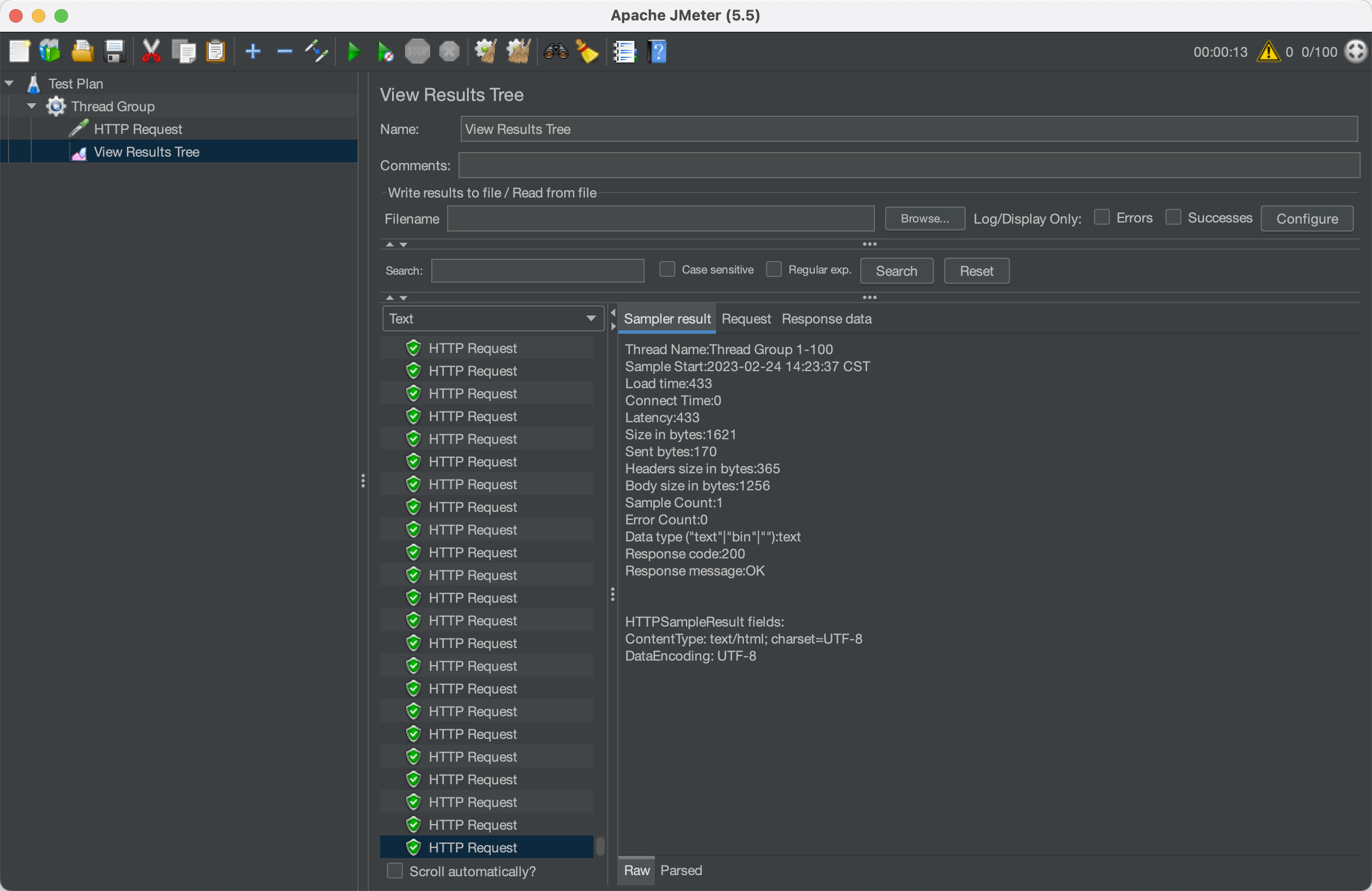Image resolution: width=1372 pixels, height=891 pixels.
Task: Click the Save test plan icon
Action: click(x=114, y=52)
